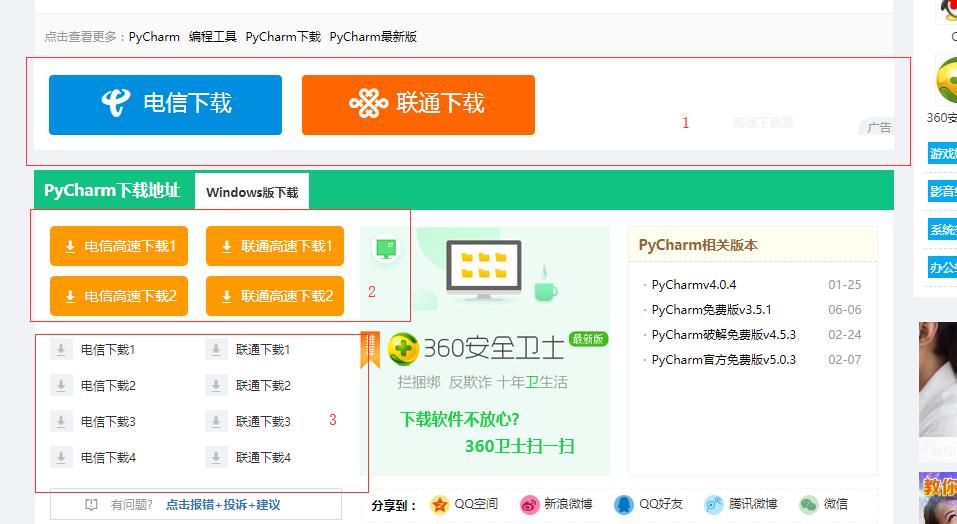Open the 联通下载3 link
This screenshot has width=957, height=524.
[x=263, y=422]
